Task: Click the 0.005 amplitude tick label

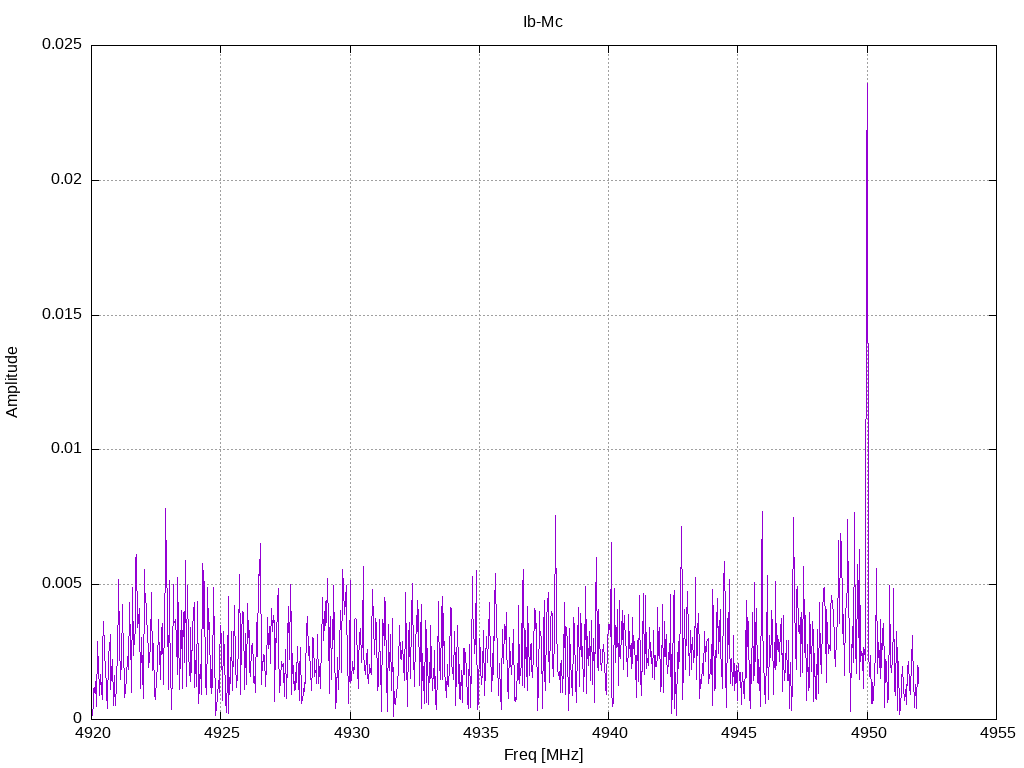Action: click(61, 584)
